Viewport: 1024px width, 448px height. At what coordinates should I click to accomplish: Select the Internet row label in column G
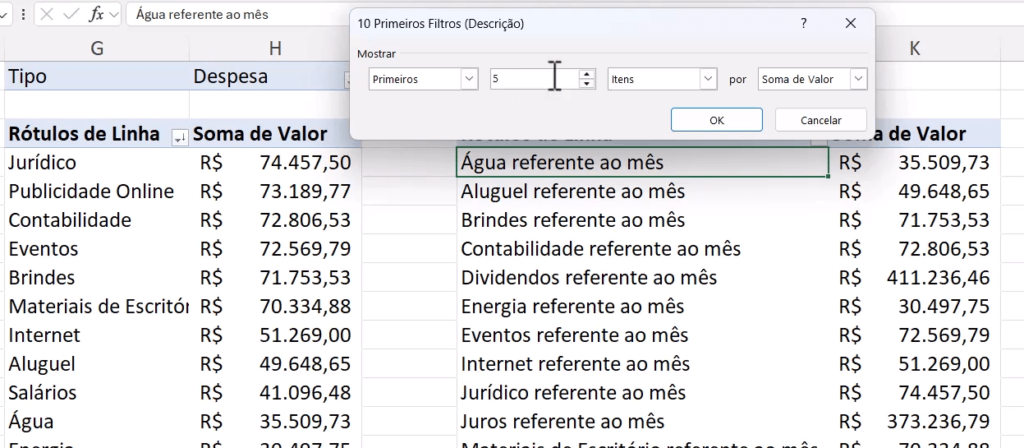[97, 335]
